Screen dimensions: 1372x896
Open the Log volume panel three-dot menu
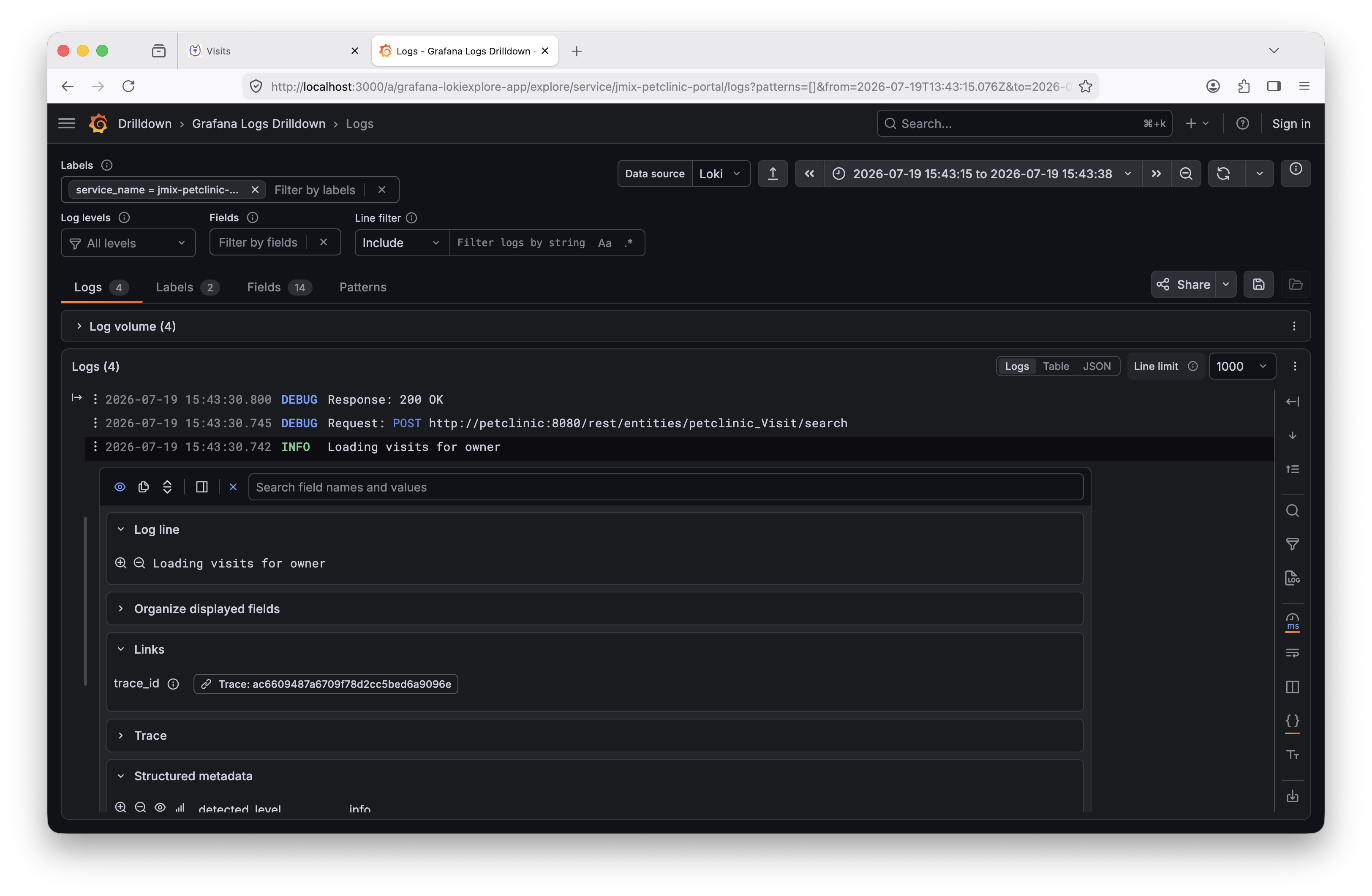[x=1294, y=326]
